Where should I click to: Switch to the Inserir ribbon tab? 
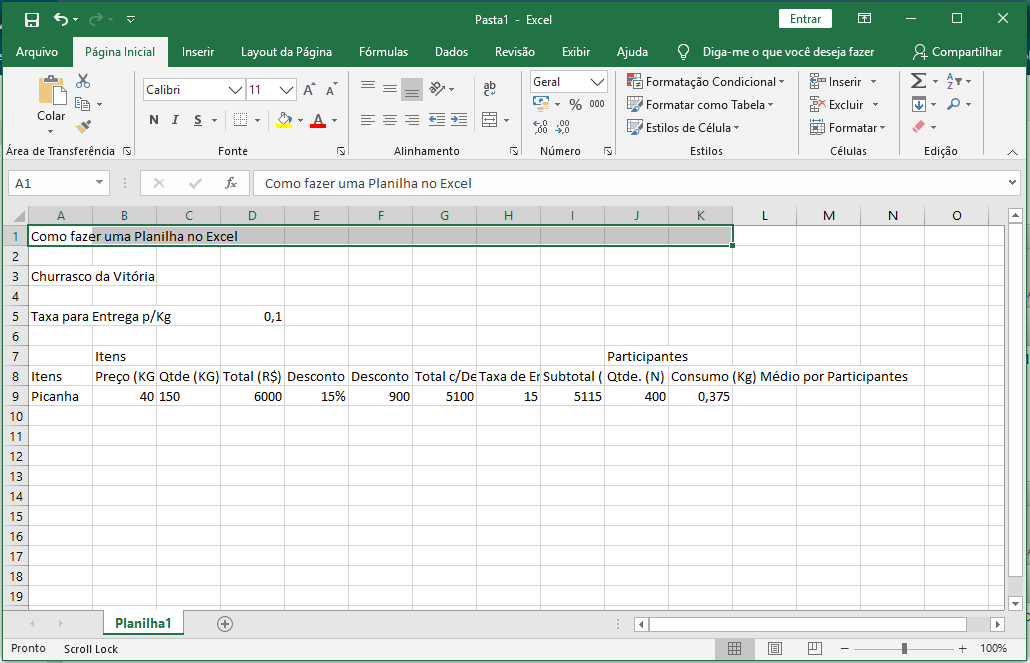point(198,52)
